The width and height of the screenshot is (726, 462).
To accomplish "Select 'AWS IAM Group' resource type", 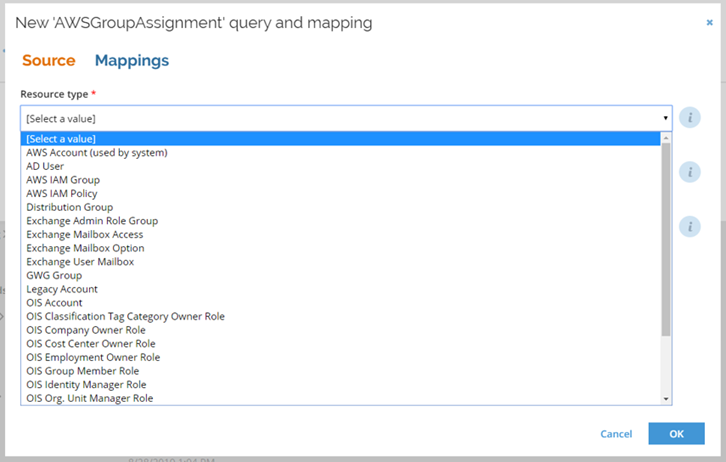I will click(x=341, y=180).
